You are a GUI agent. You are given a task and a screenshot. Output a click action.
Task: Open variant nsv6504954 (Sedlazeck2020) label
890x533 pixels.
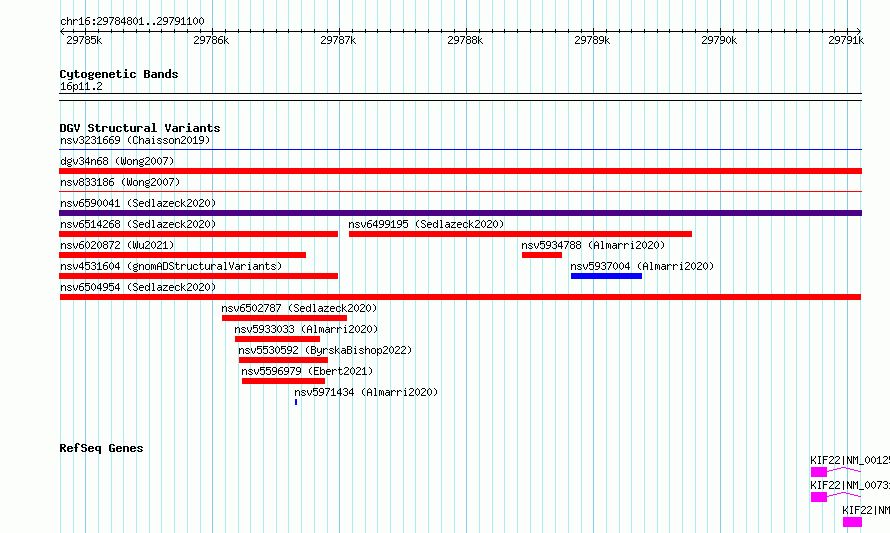[138, 287]
